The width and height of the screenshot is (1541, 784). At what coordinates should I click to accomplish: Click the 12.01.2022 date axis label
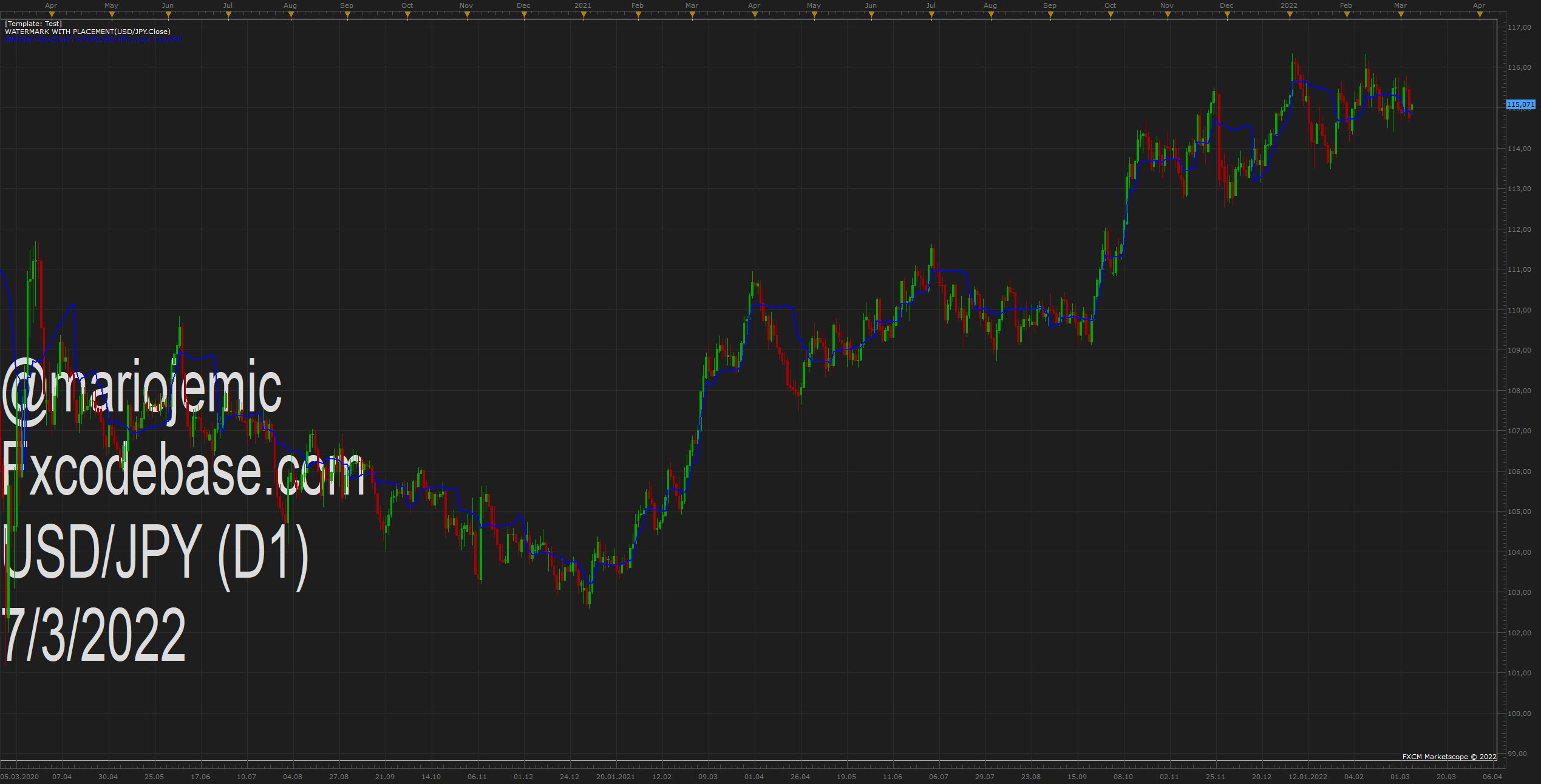coord(1308,777)
